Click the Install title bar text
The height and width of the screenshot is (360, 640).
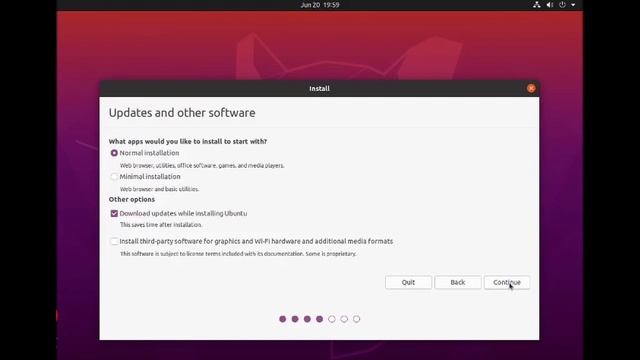pos(319,88)
